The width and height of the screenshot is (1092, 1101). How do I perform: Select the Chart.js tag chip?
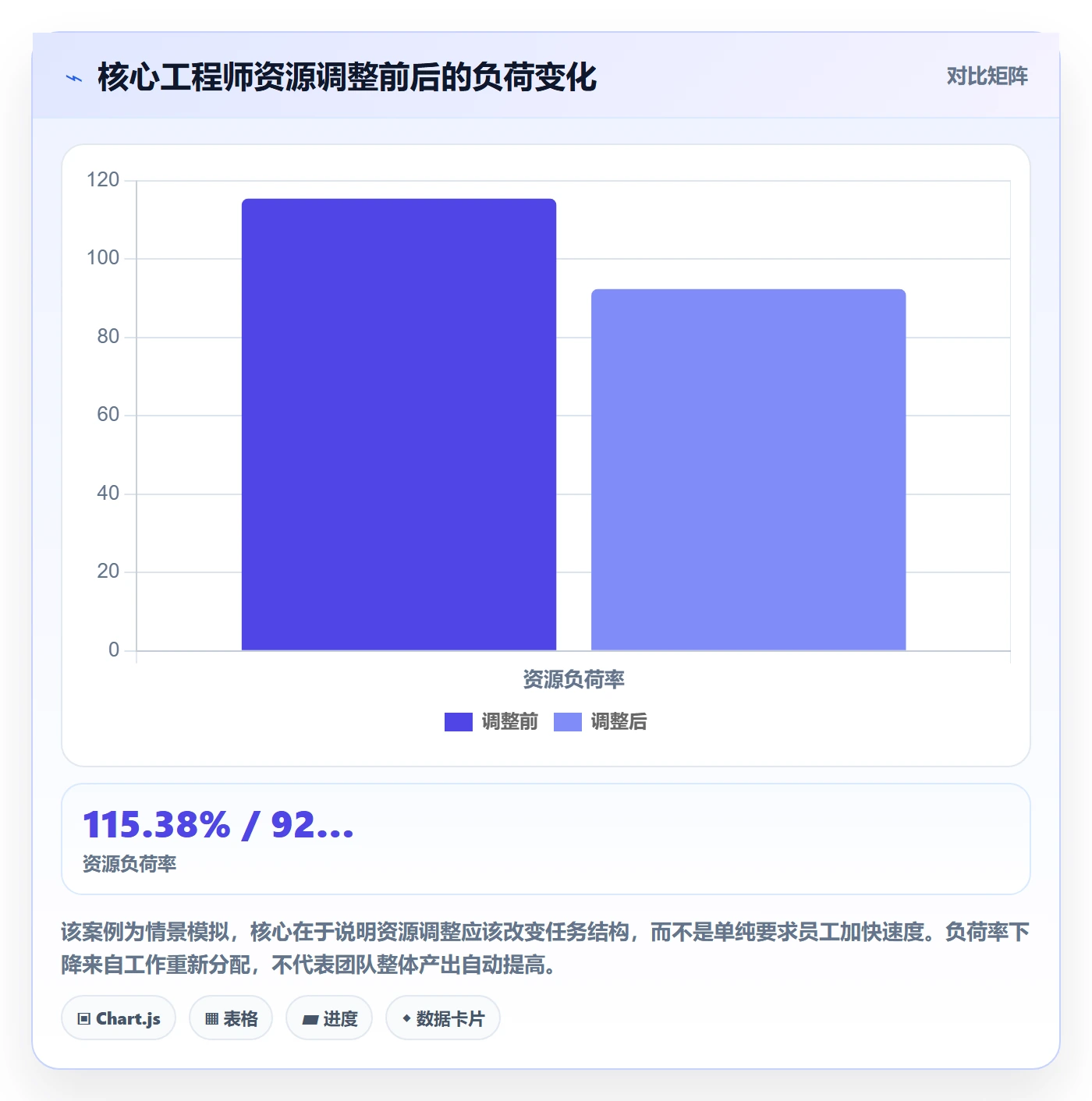coord(119,1018)
